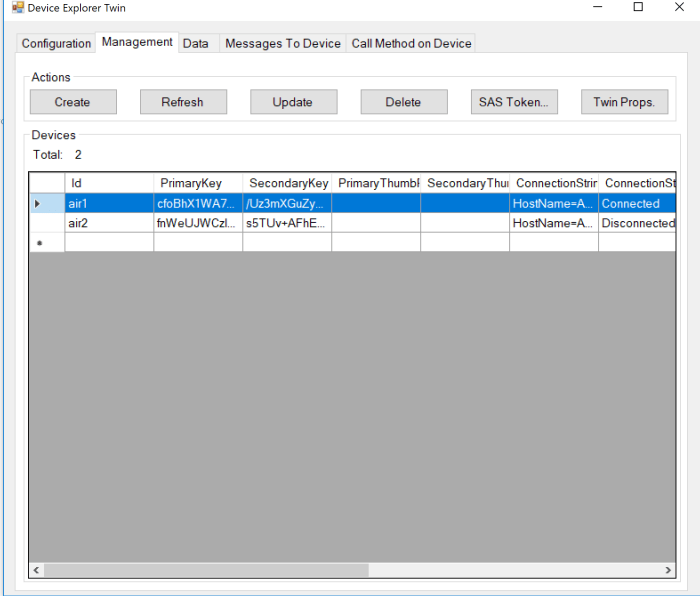This screenshot has height=596, width=700.
Task: Click air2's HostName=A... connection string cell
Action: tap(554, 223)
